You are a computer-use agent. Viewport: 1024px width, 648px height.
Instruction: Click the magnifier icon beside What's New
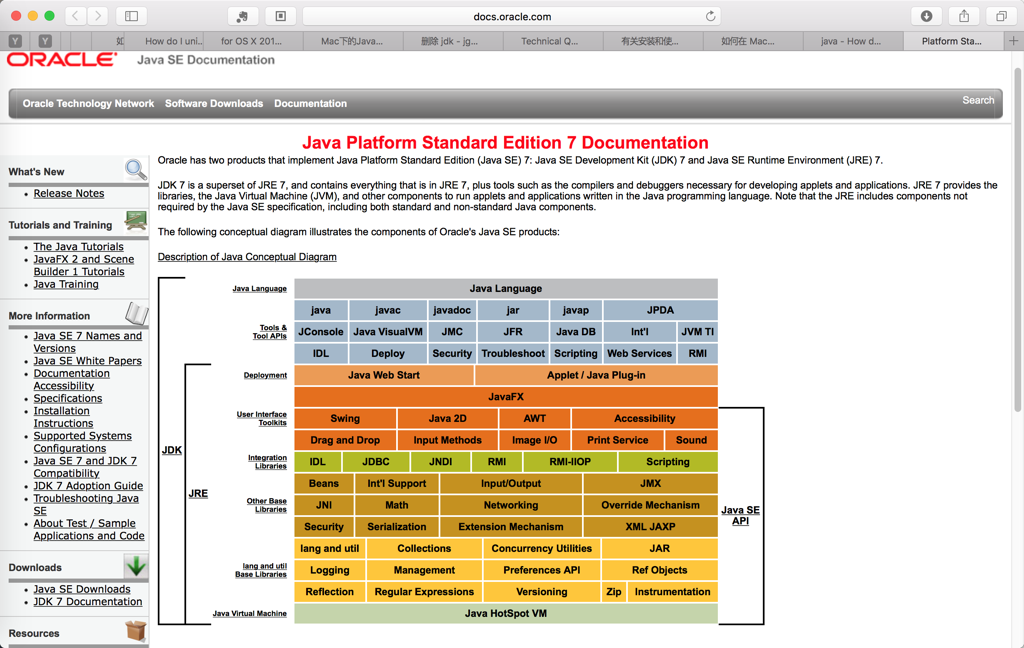136,170
